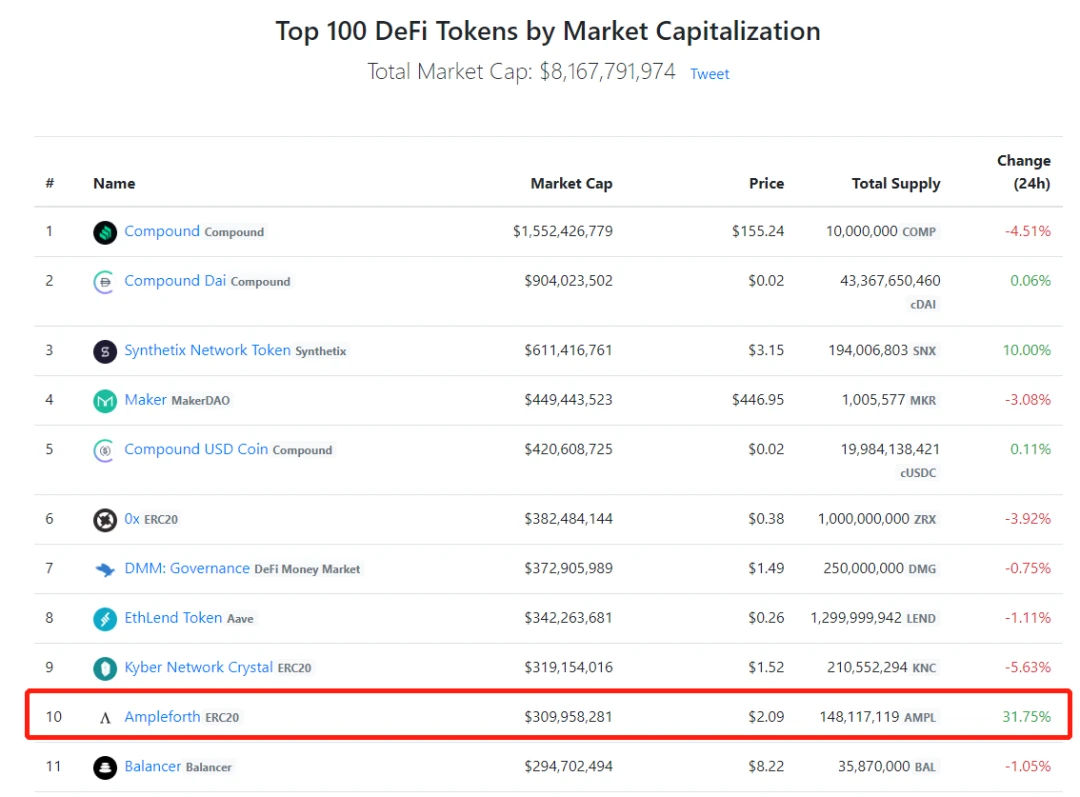Open the Compound Dai link
The height and width of the screenshot is (797, 1080).
[175, 281]
